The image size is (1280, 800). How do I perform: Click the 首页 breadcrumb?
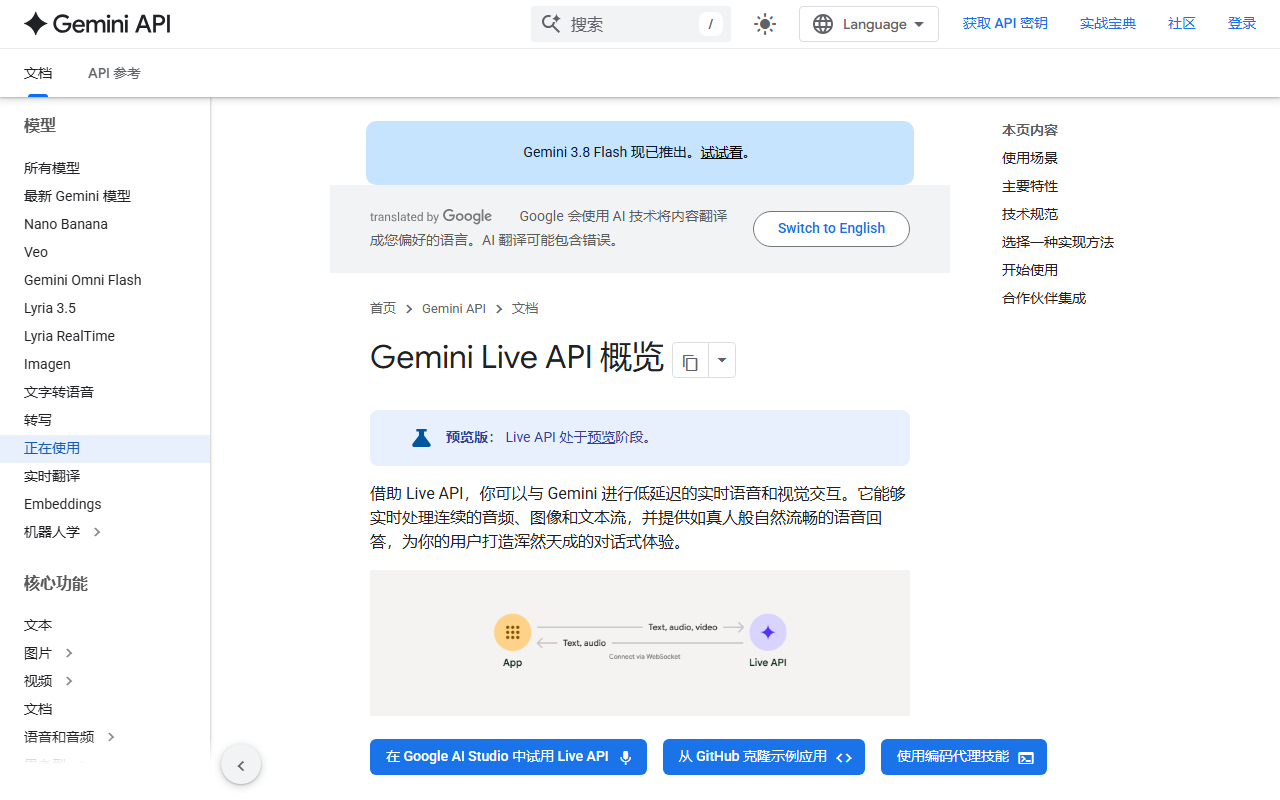coord(383,308)
